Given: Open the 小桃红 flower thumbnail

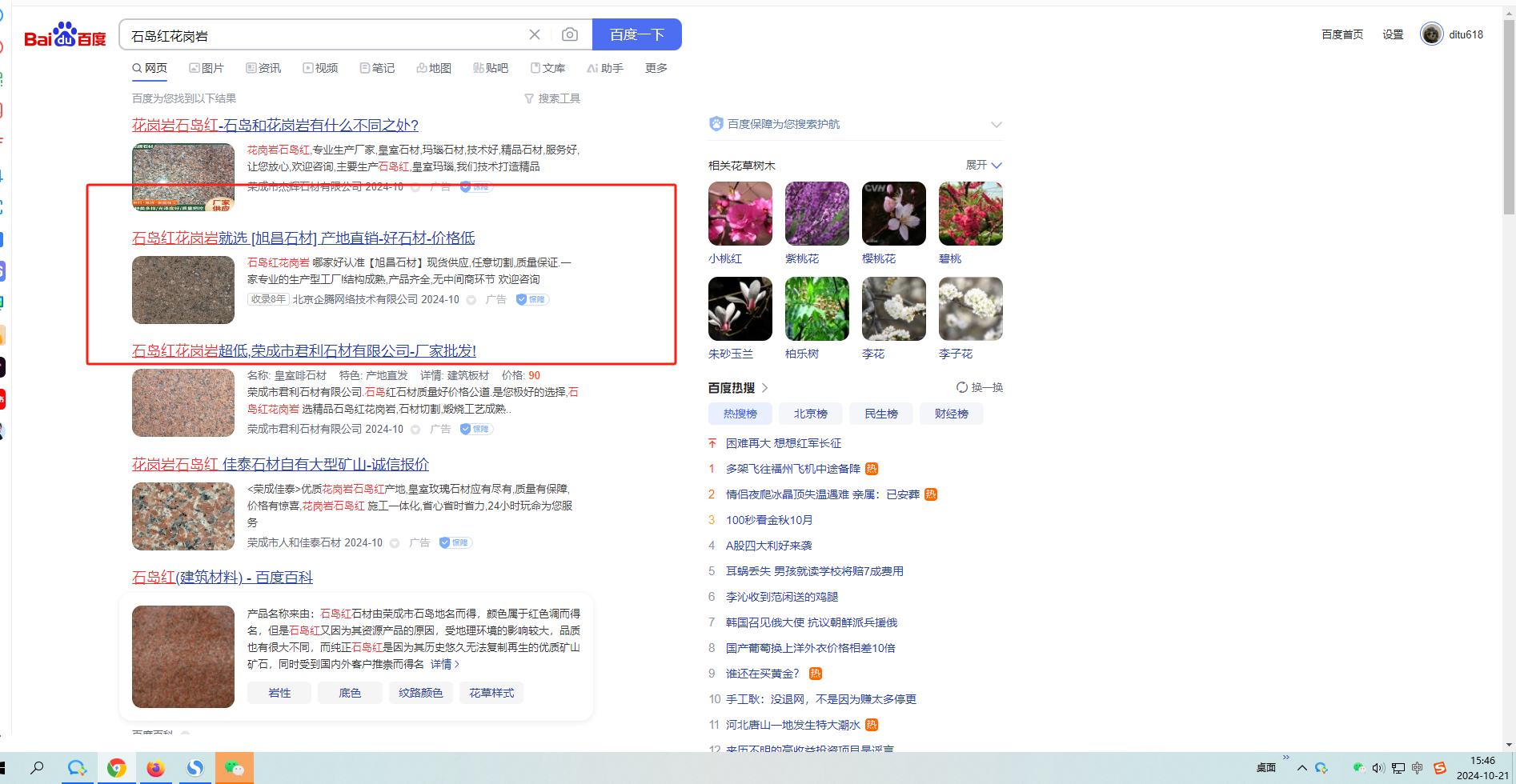Looking at the screenshot, I should pos(740,214).
